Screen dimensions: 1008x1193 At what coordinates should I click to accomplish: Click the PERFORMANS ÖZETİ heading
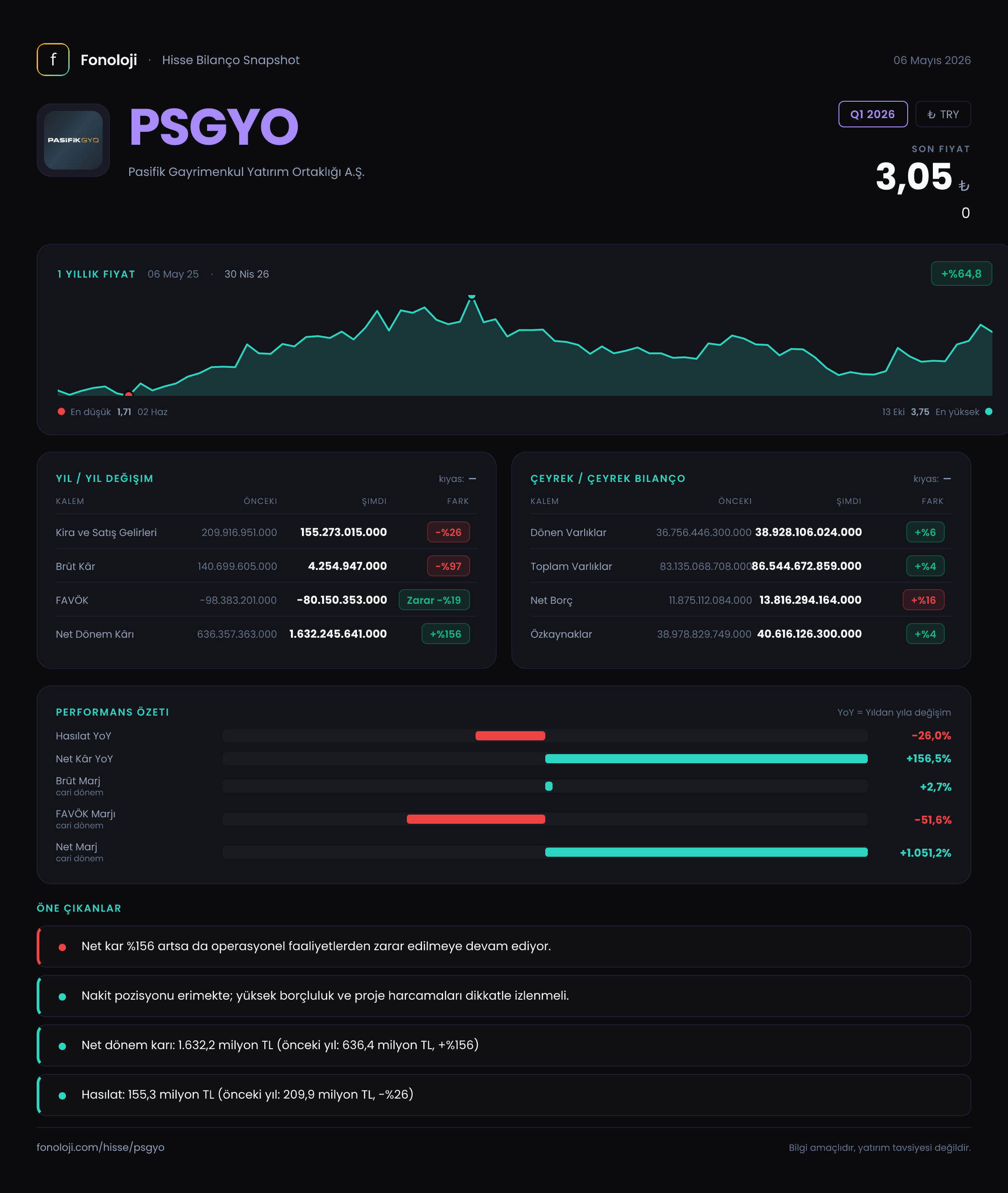pyautogui.click(x=112, y=712)
